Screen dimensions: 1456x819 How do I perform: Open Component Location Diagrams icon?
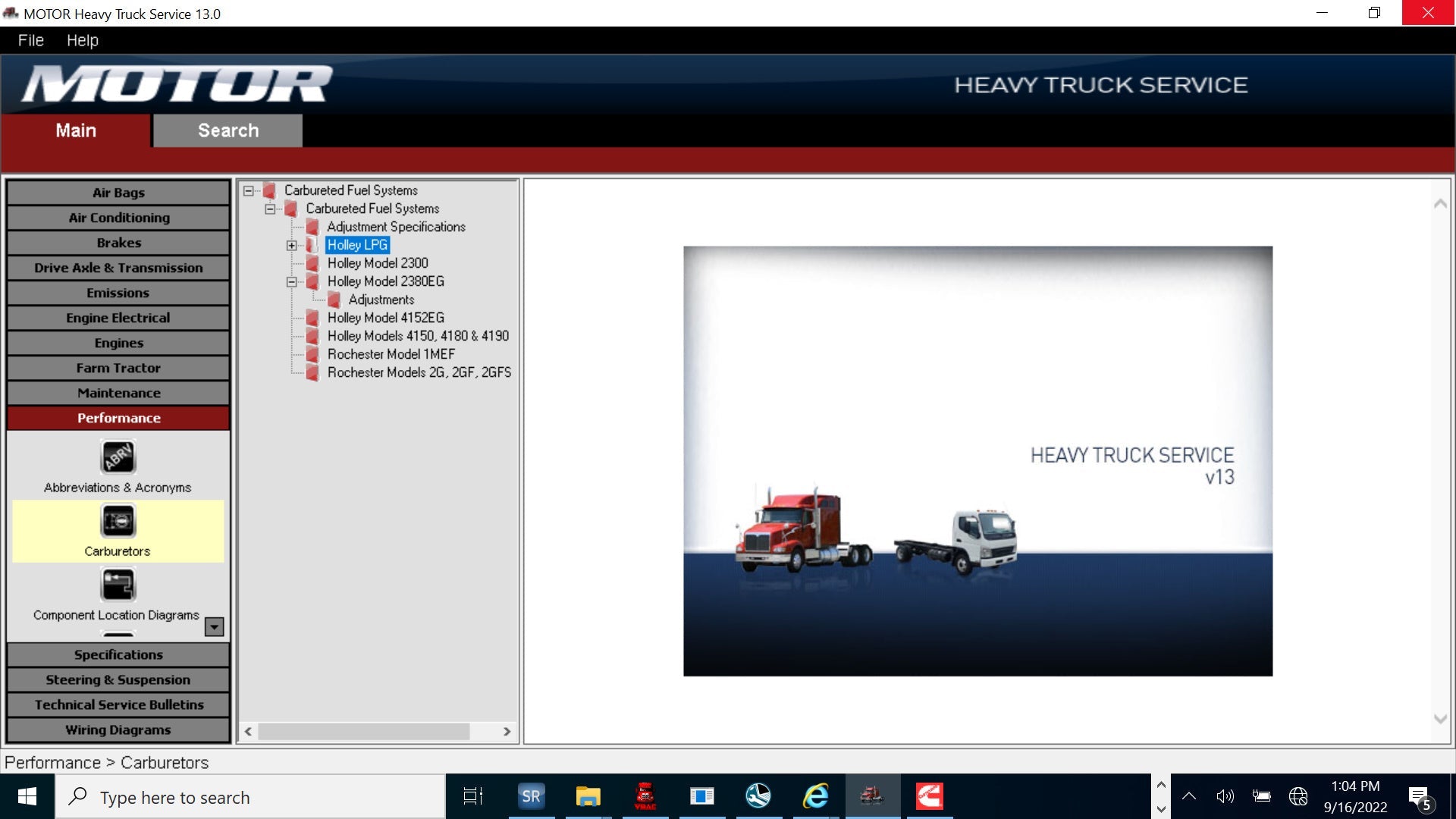click(x=118, y=585)
